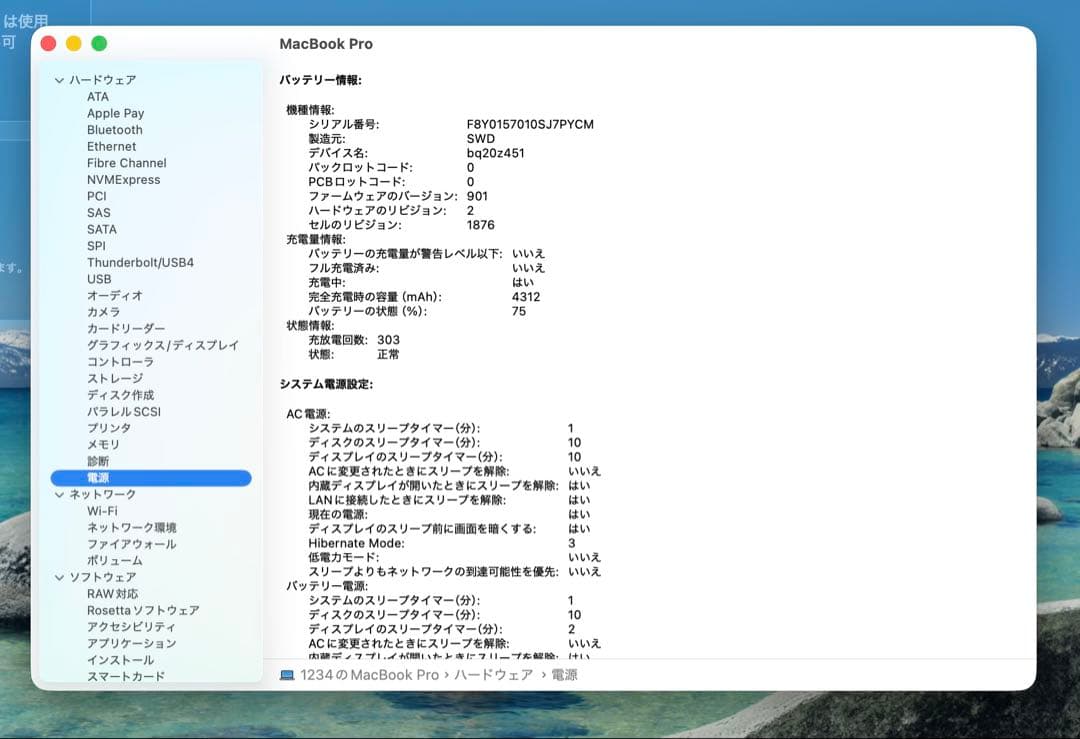Open the アクセシビリティ entry
The height and width of the screenshot is (739, 1080).
coord(132,627)
